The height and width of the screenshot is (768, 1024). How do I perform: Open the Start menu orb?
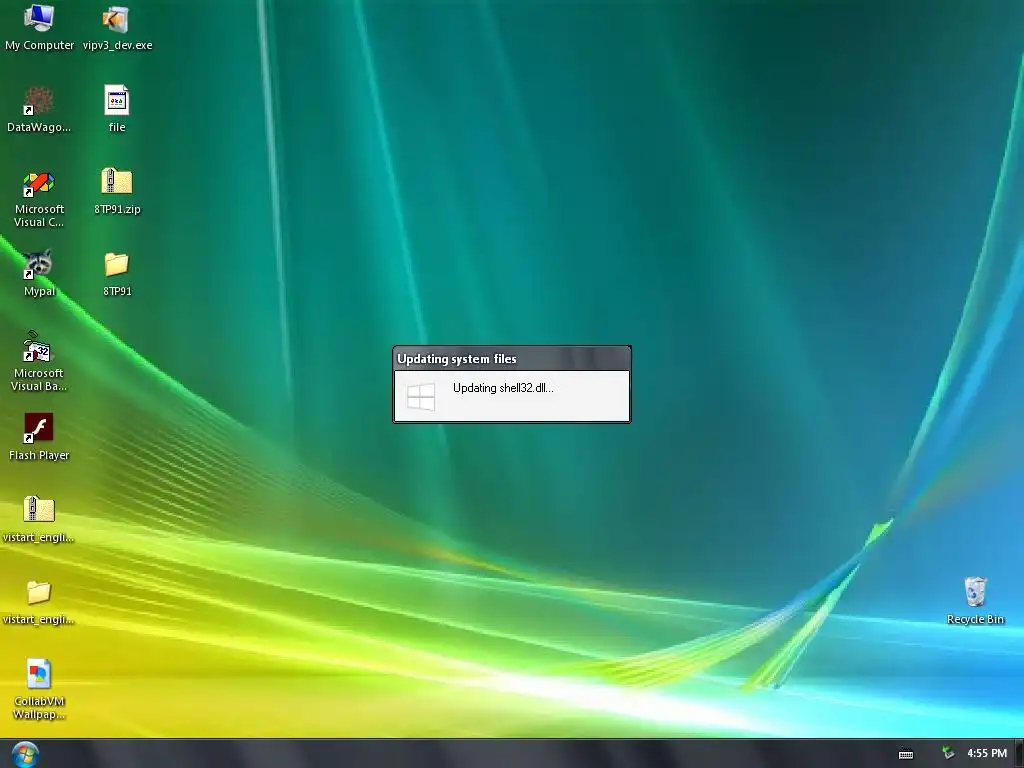pyautogui.click(x=25, y=754)
